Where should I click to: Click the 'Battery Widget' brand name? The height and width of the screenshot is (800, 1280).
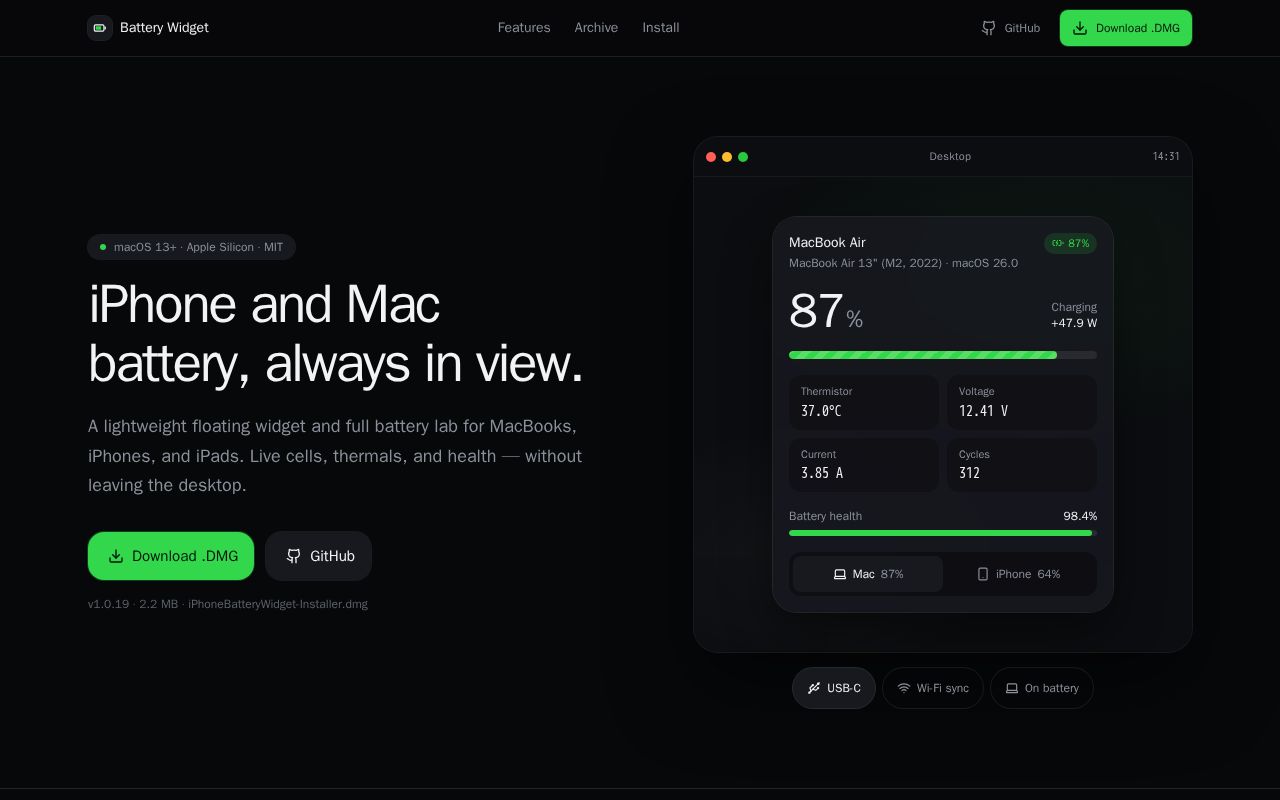click(164, 28)
